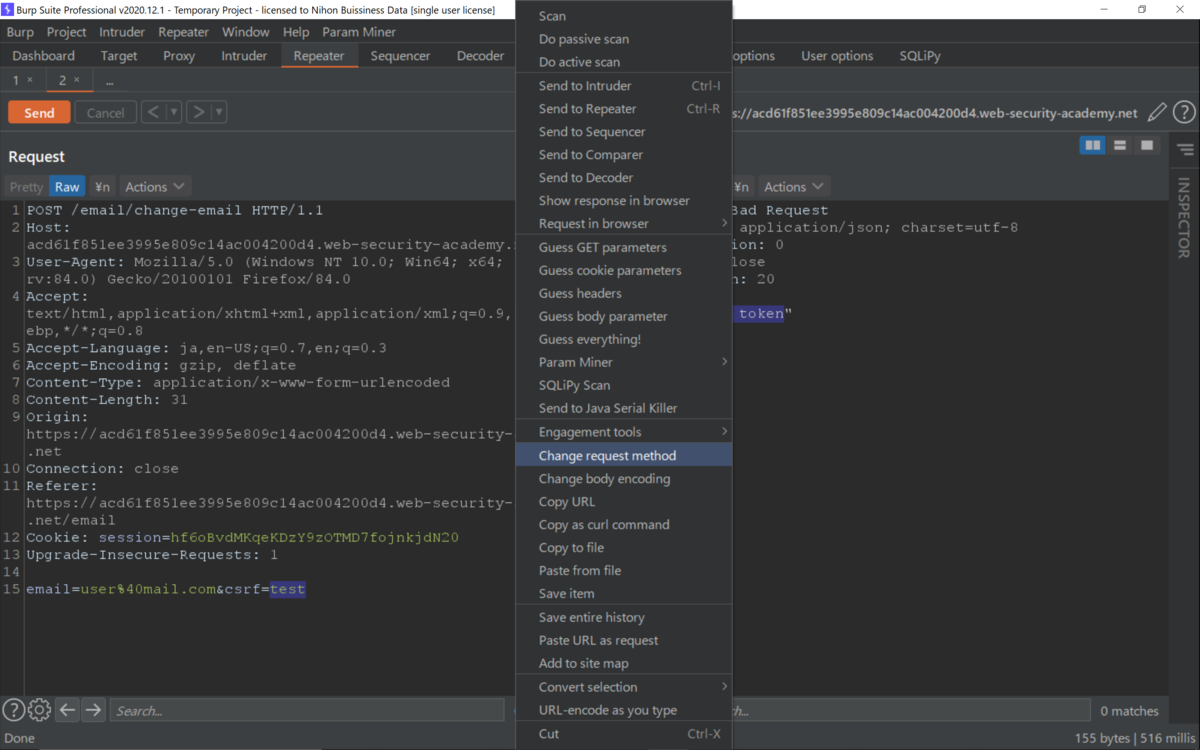Switch to the Dashboard tab

pos(44,56)
